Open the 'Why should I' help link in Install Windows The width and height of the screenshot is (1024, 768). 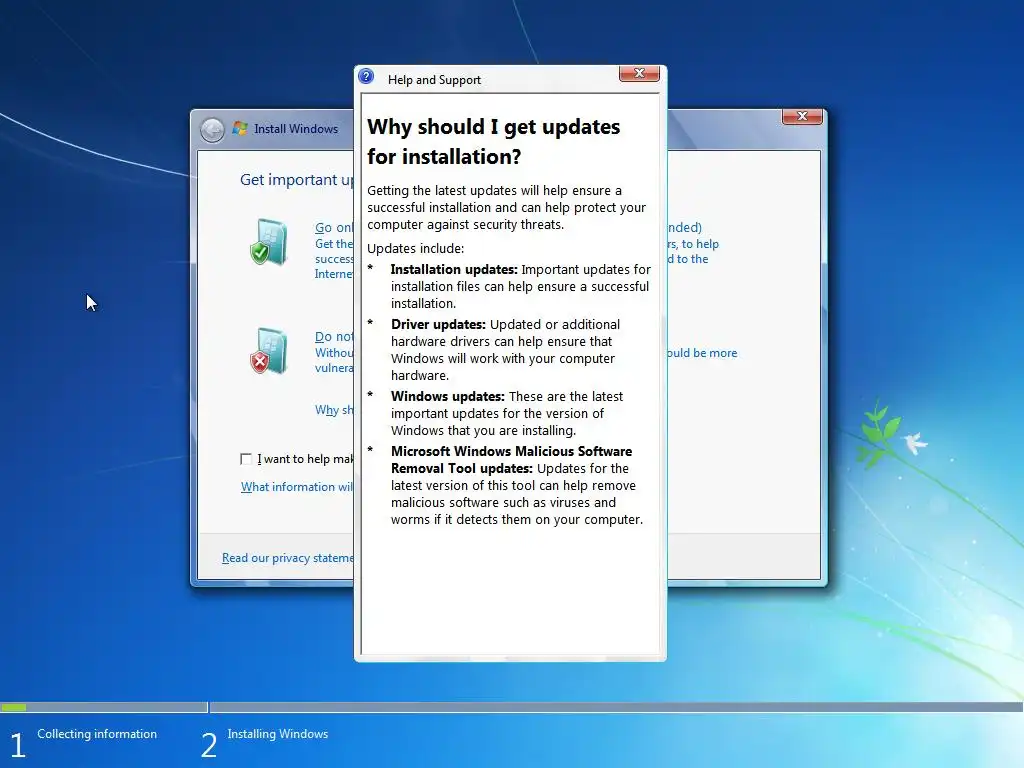334,410
